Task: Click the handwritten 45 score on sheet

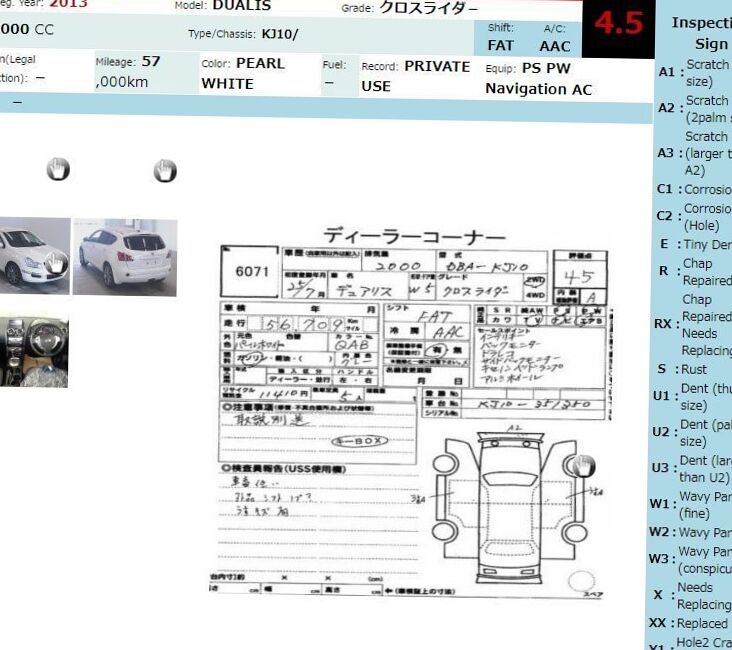Action: (x=579, y=277)
